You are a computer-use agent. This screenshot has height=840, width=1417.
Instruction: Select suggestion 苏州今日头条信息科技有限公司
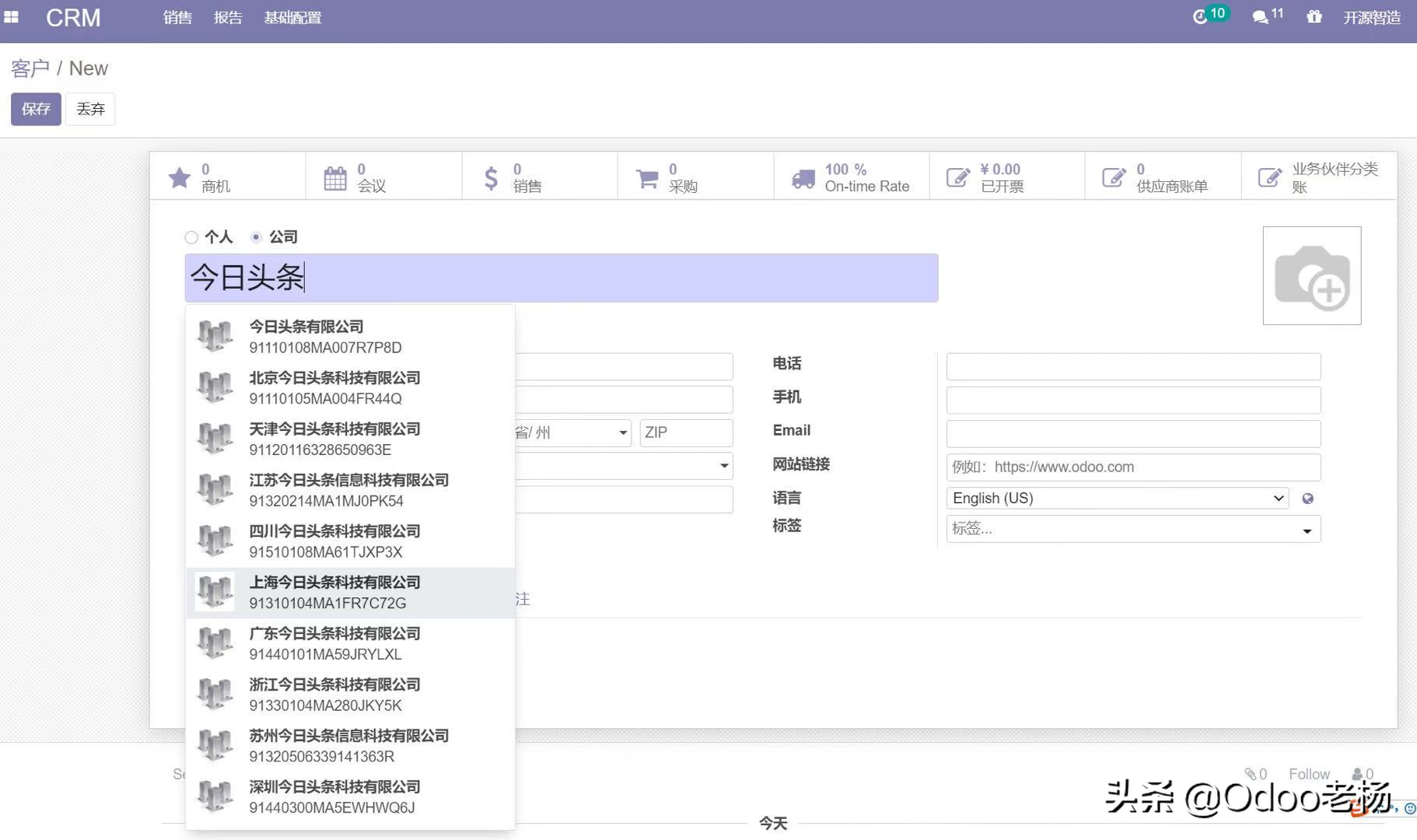(350, 745)
